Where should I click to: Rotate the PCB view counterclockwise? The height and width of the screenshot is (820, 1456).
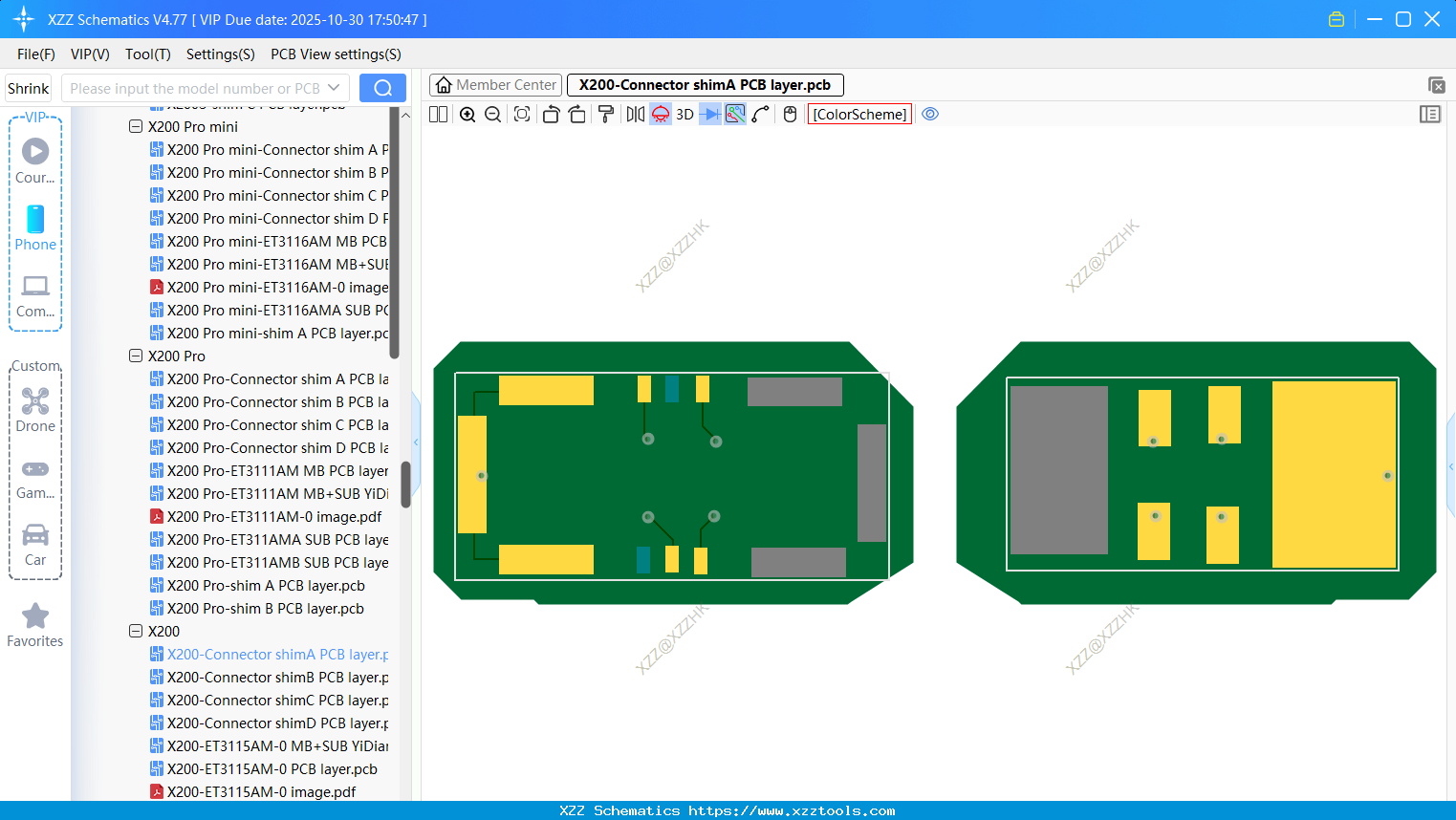551,114
